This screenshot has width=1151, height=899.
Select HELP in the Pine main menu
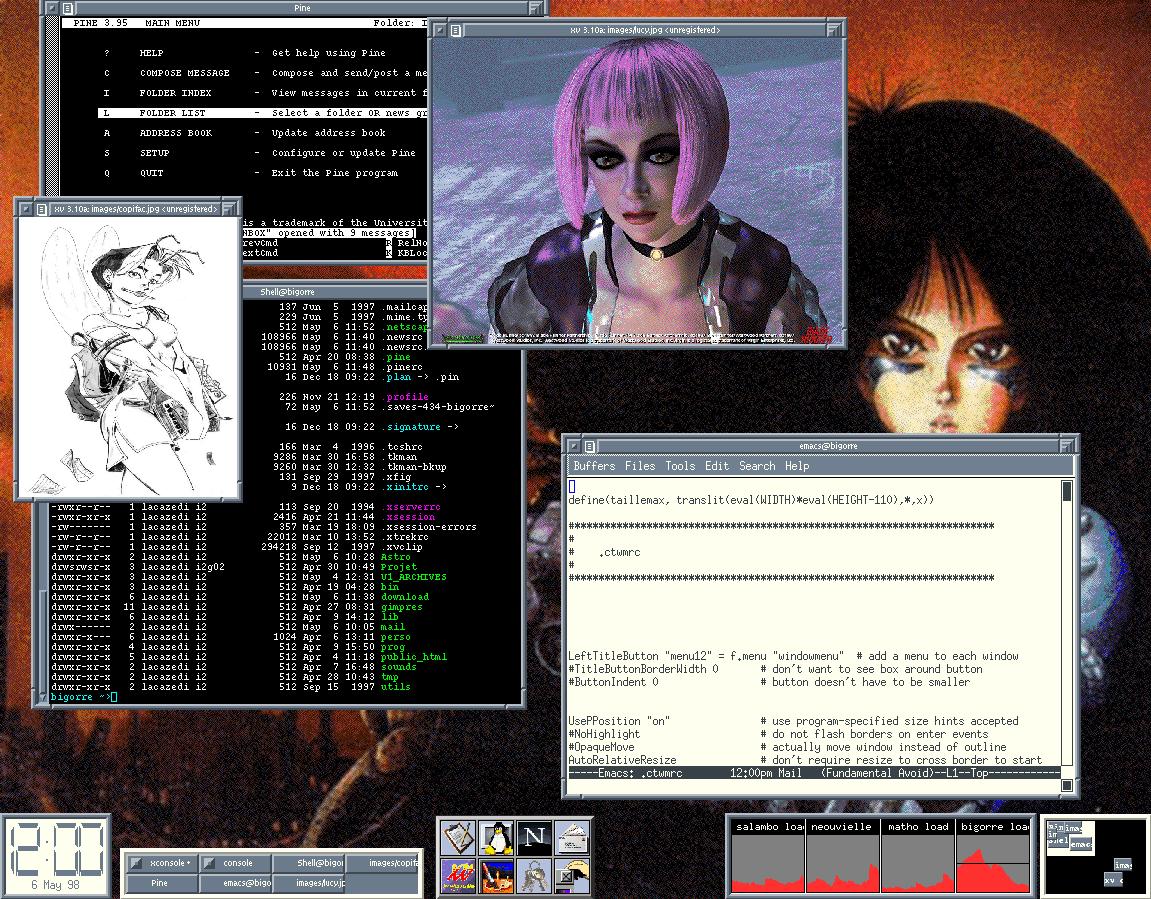[151, 53]
